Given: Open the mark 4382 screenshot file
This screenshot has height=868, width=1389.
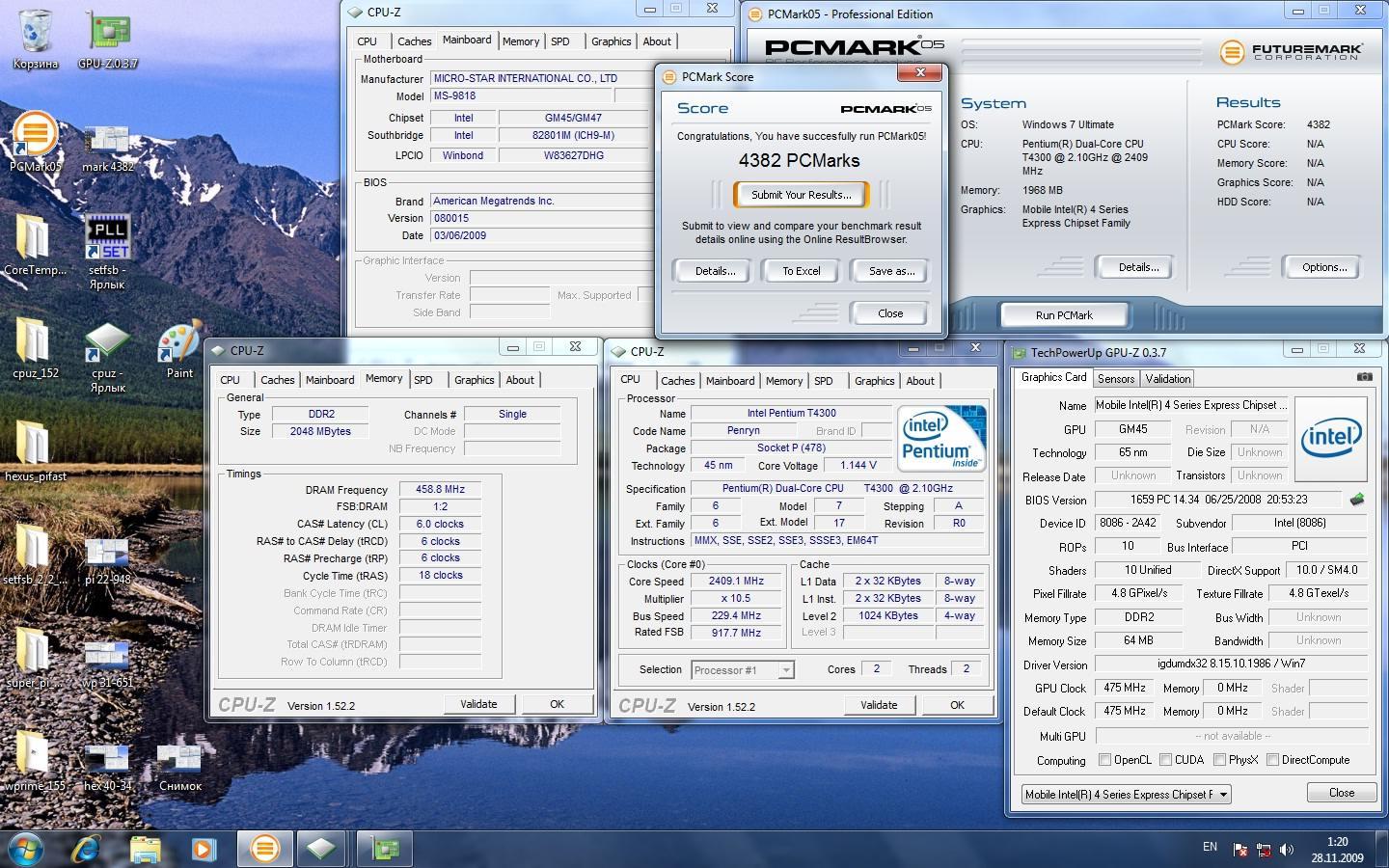Looking at the screenshot, I should pyautogui.click(x=108, y=147).
